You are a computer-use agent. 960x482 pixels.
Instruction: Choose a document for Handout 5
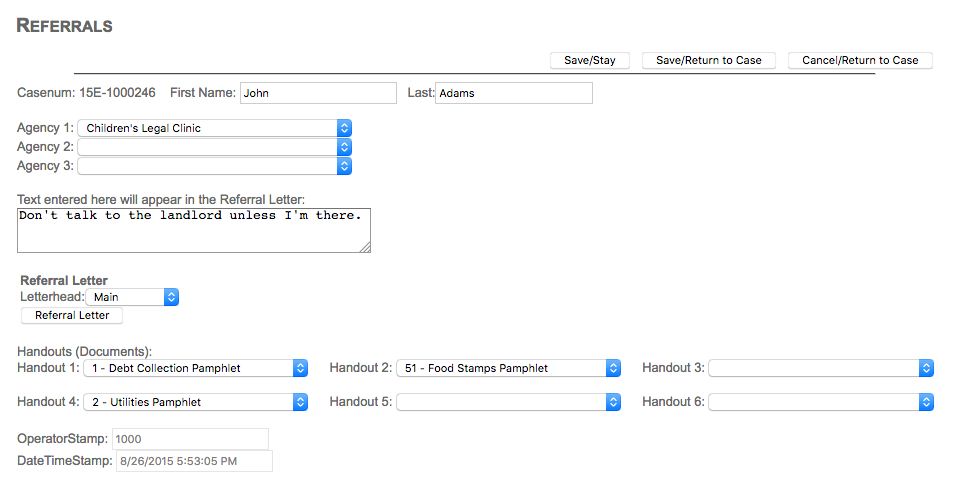(x=509, y=402)
